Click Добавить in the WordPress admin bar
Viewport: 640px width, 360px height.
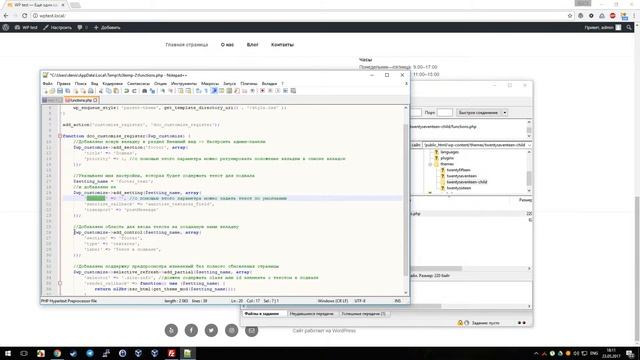click(107, 27)
